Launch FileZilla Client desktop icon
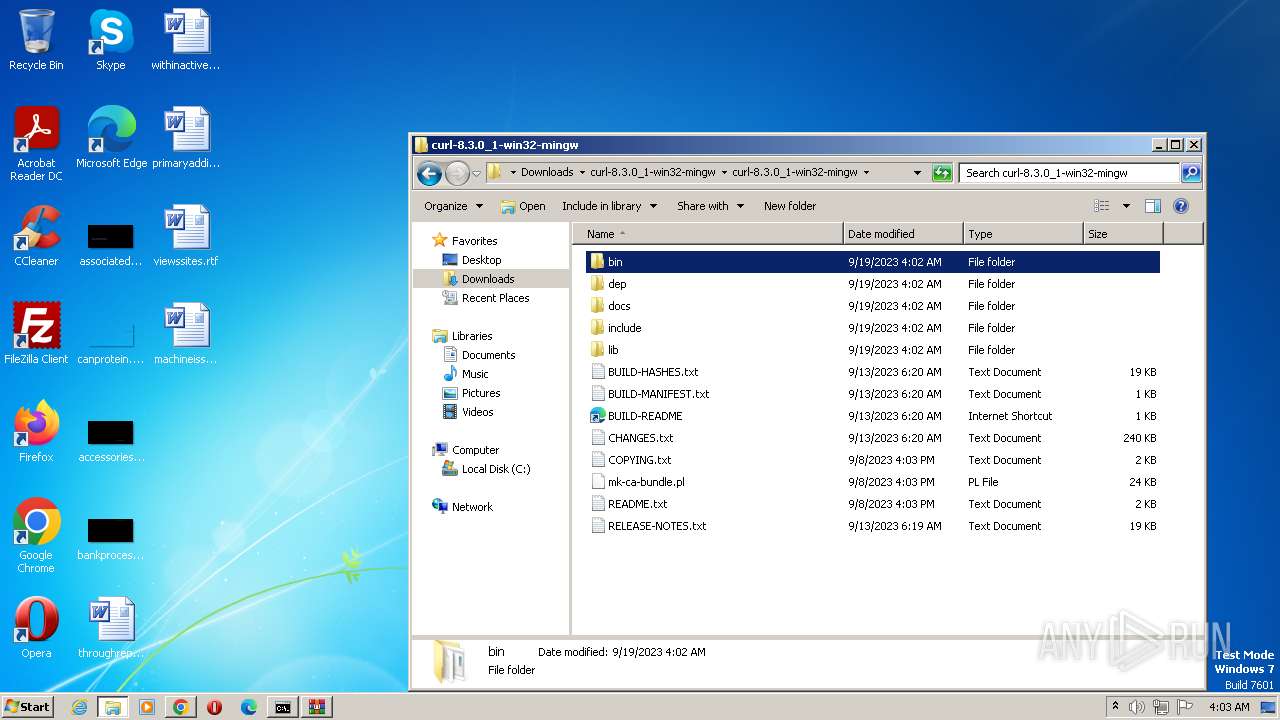The height and width of the screenshot is (720, 1280). [36, 334]
